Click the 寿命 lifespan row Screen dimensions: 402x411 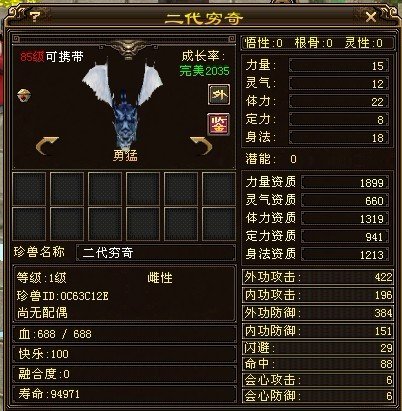[x=124, y=394]
